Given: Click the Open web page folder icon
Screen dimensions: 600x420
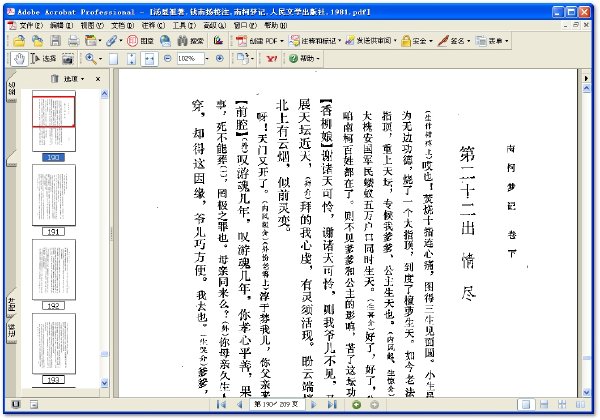Looking at the screenshot, I should 38,41.
